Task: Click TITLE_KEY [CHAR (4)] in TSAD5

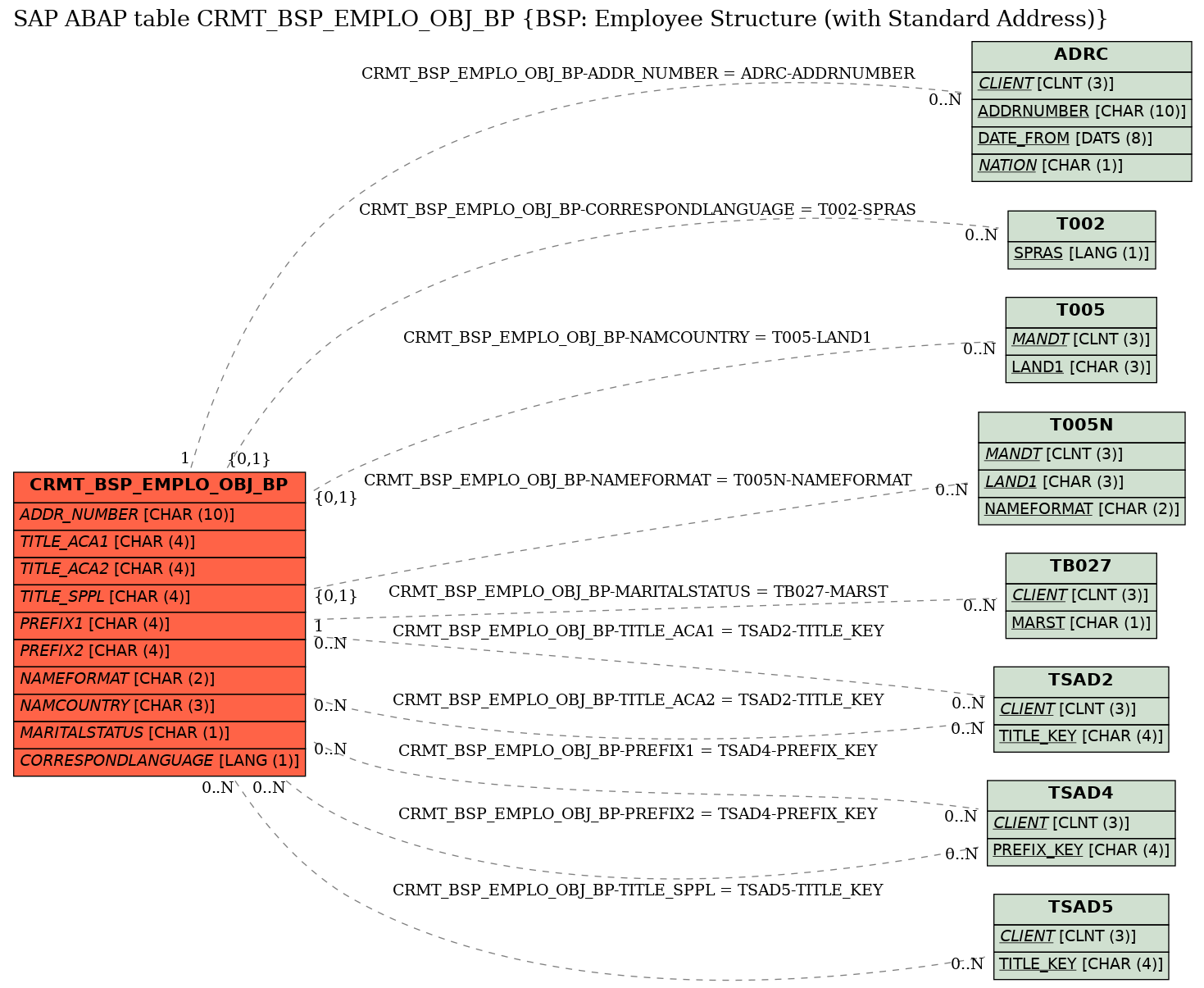Action: (1081, 965)
